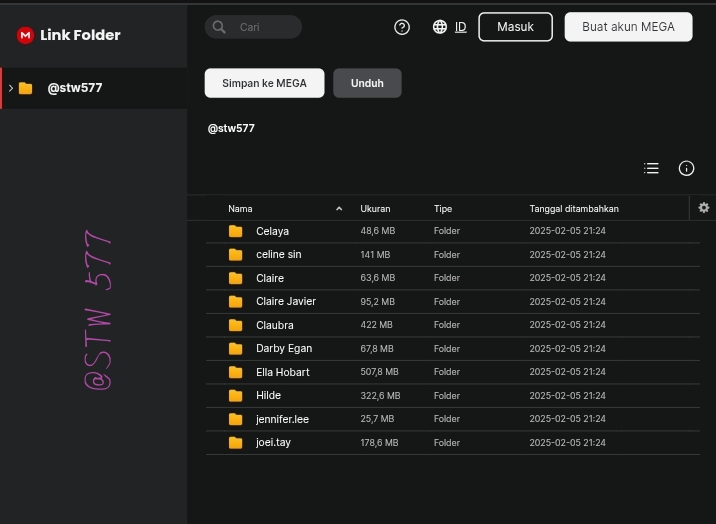Click the joei.tay folder icon

236,443
